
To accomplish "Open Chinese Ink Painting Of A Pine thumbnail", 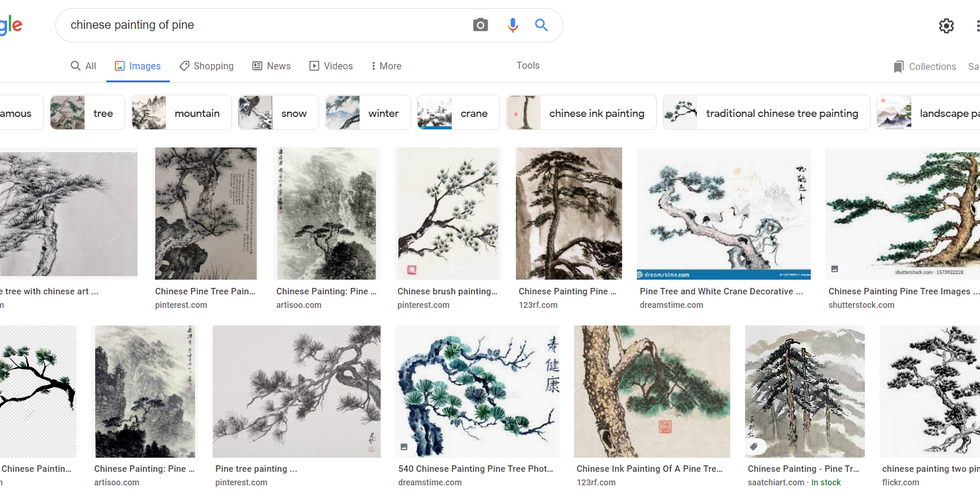I will pos(652,391).
